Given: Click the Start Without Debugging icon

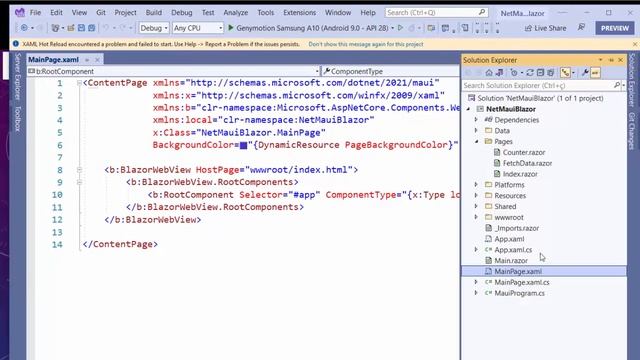Looking at the screenshot, I should [400, 28].
